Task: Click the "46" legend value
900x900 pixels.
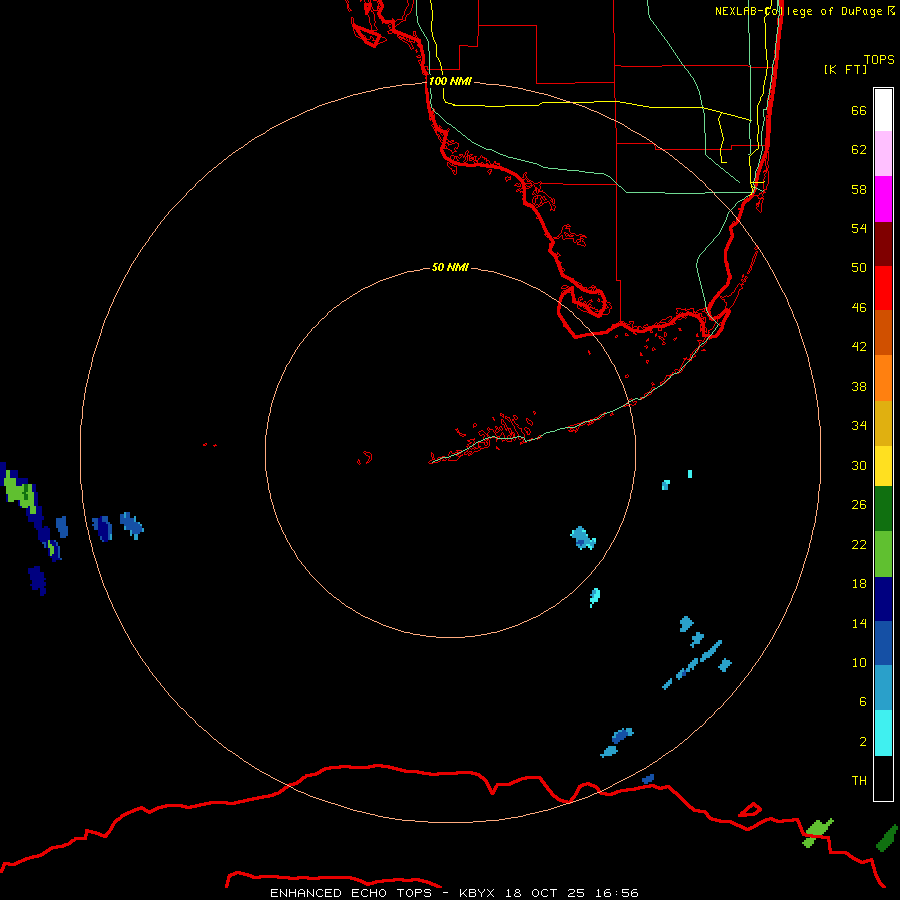Action: point(859,308)
